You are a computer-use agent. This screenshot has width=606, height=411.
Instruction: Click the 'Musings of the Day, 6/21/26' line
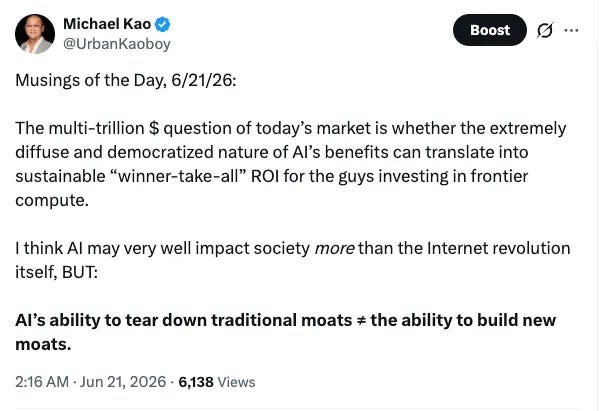pyautogui.click(x=126, y=80)
